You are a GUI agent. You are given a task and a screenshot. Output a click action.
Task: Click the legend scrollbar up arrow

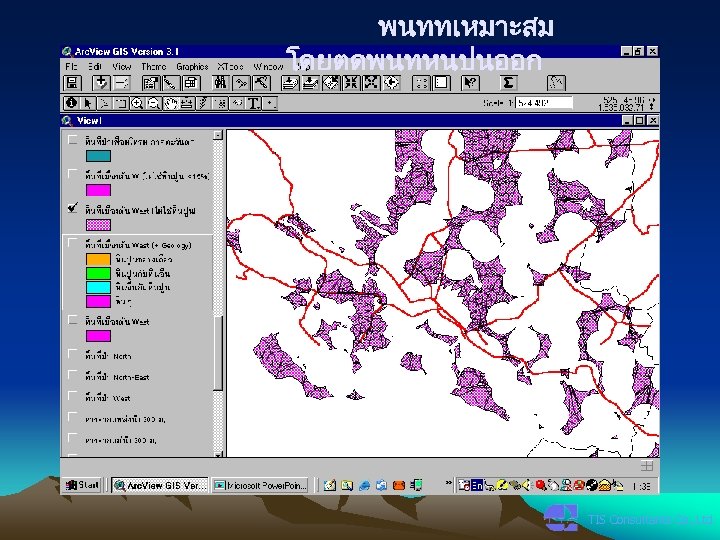(x=218, y=135)
